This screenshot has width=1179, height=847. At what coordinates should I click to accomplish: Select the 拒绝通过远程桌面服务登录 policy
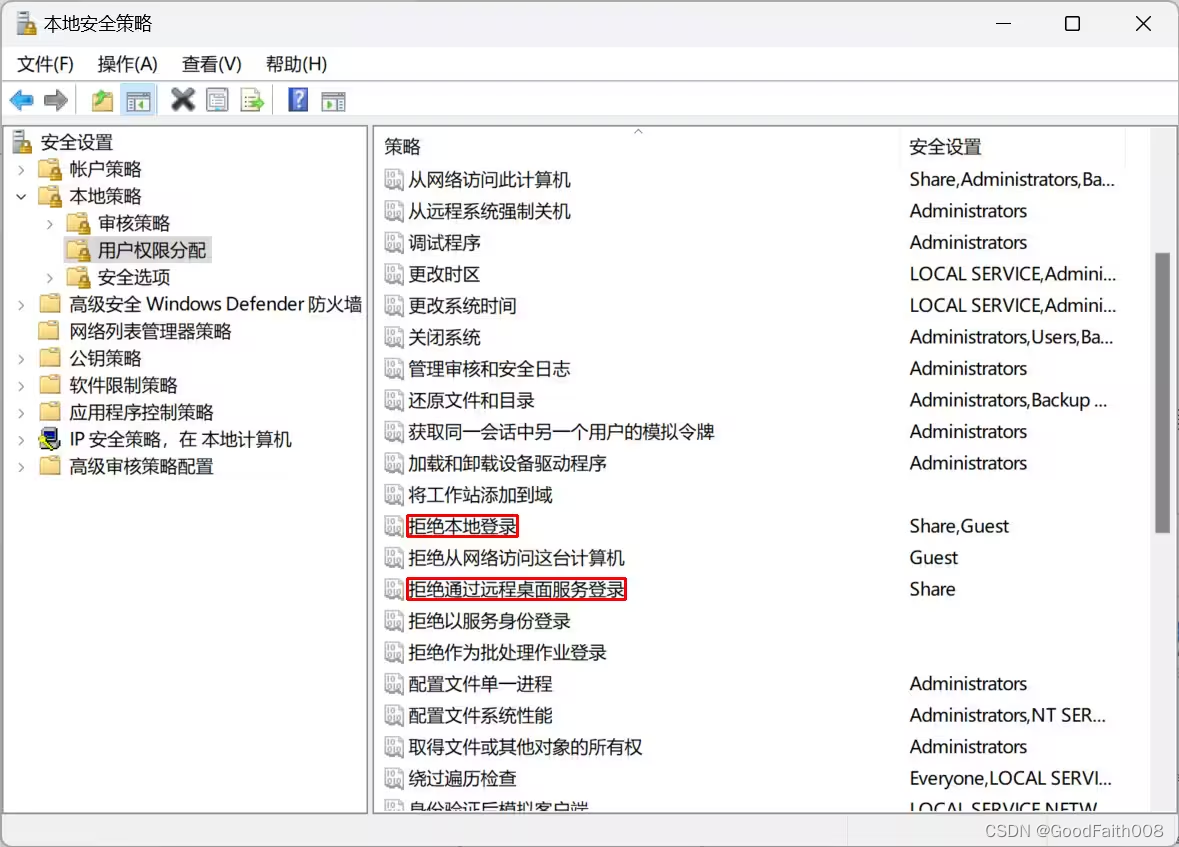click(x=516, y=590)
